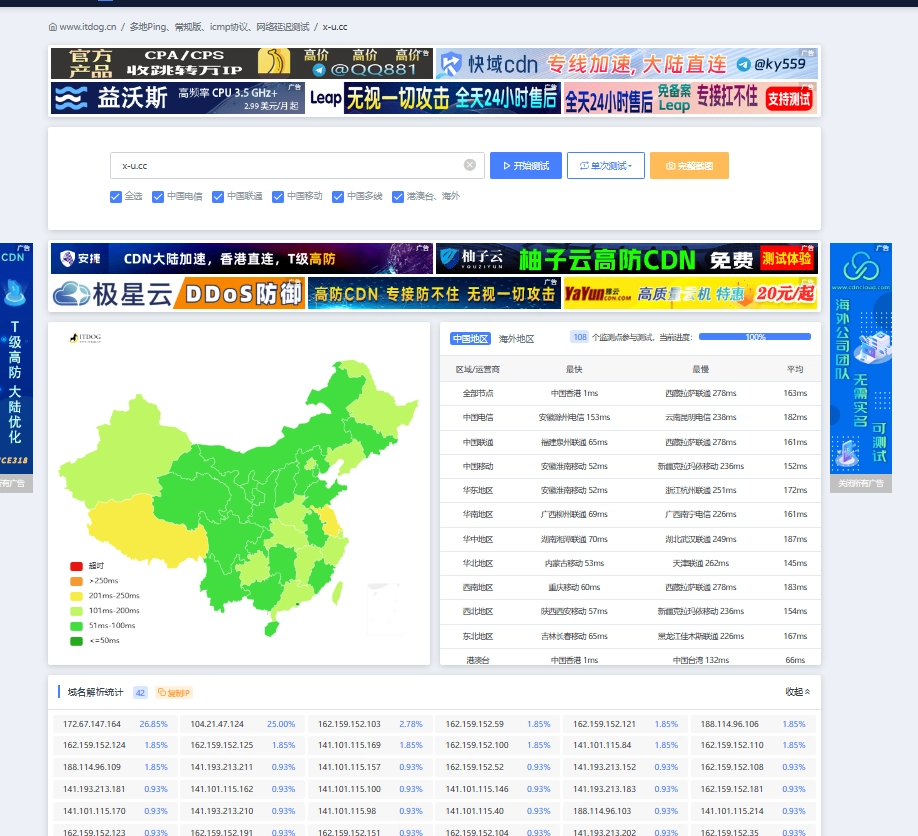Screen dimensions: 918x836
Task: Open the 极星云 DDoS防御 banner ad
Action: coord(177,293)
